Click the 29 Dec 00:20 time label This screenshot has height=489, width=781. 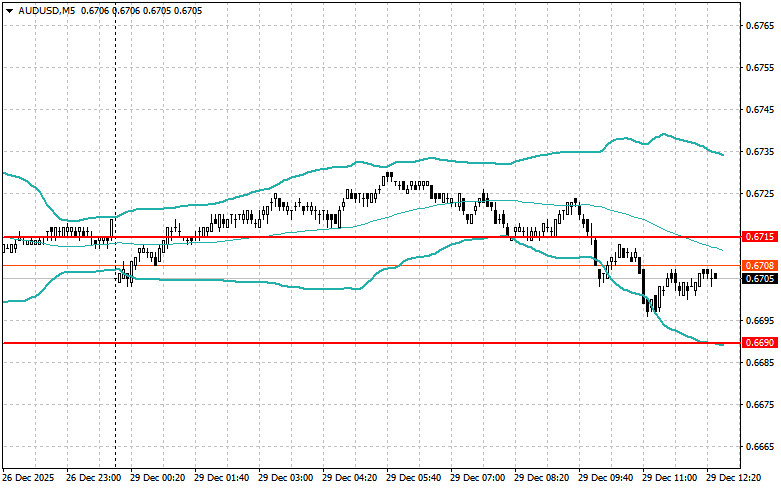tap(157, 478)
